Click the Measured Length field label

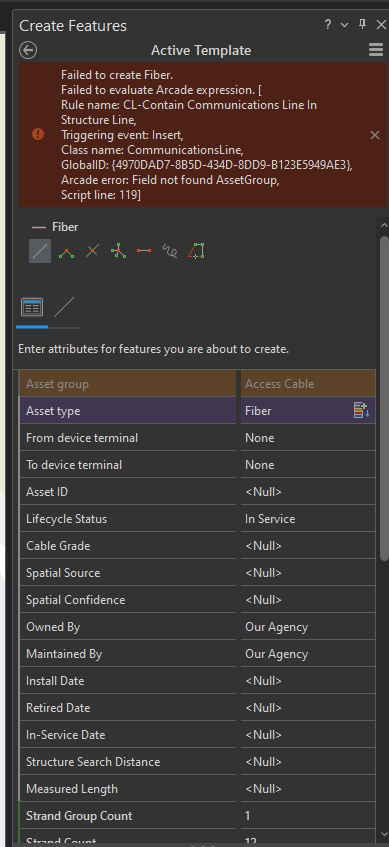pyautogui.click(x=72, y=789)
